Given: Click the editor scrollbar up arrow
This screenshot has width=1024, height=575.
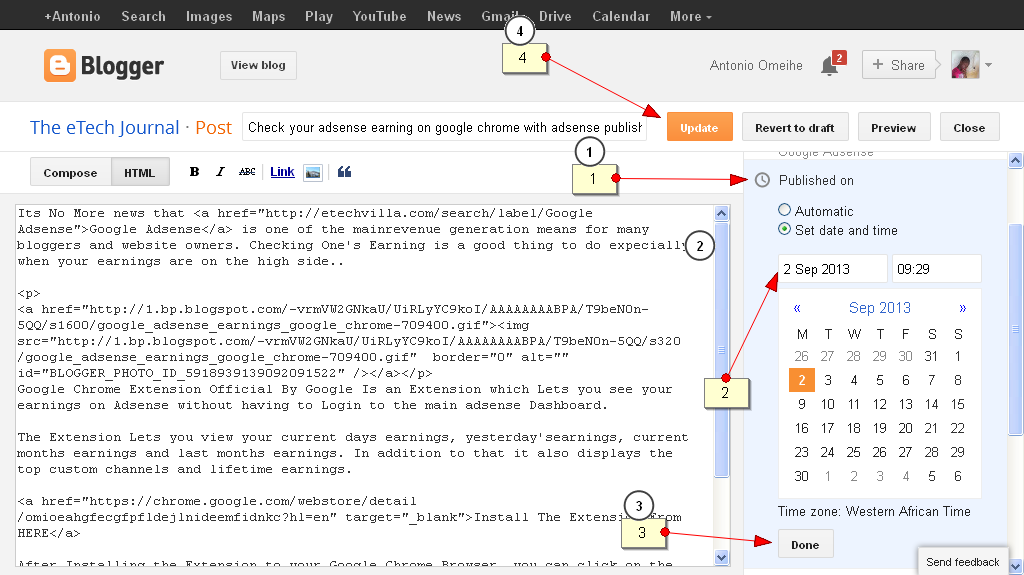Looking at the screenshot, I should [722, 213].
